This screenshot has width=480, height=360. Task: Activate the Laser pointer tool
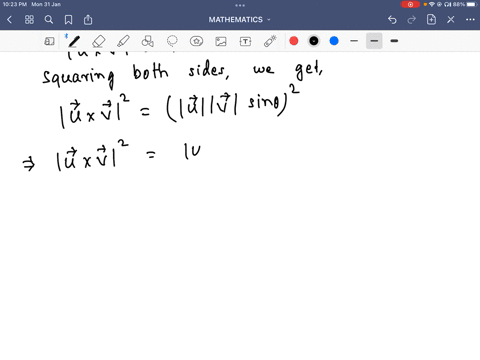tap(270, 41)
